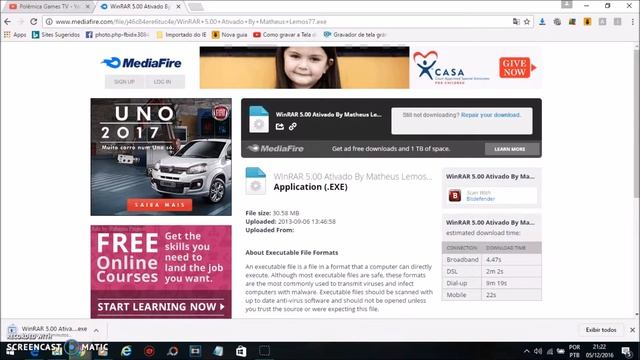Open Chrome menu with three dots
The width and height of the screenshot is (640, 360).
[633, 22]
